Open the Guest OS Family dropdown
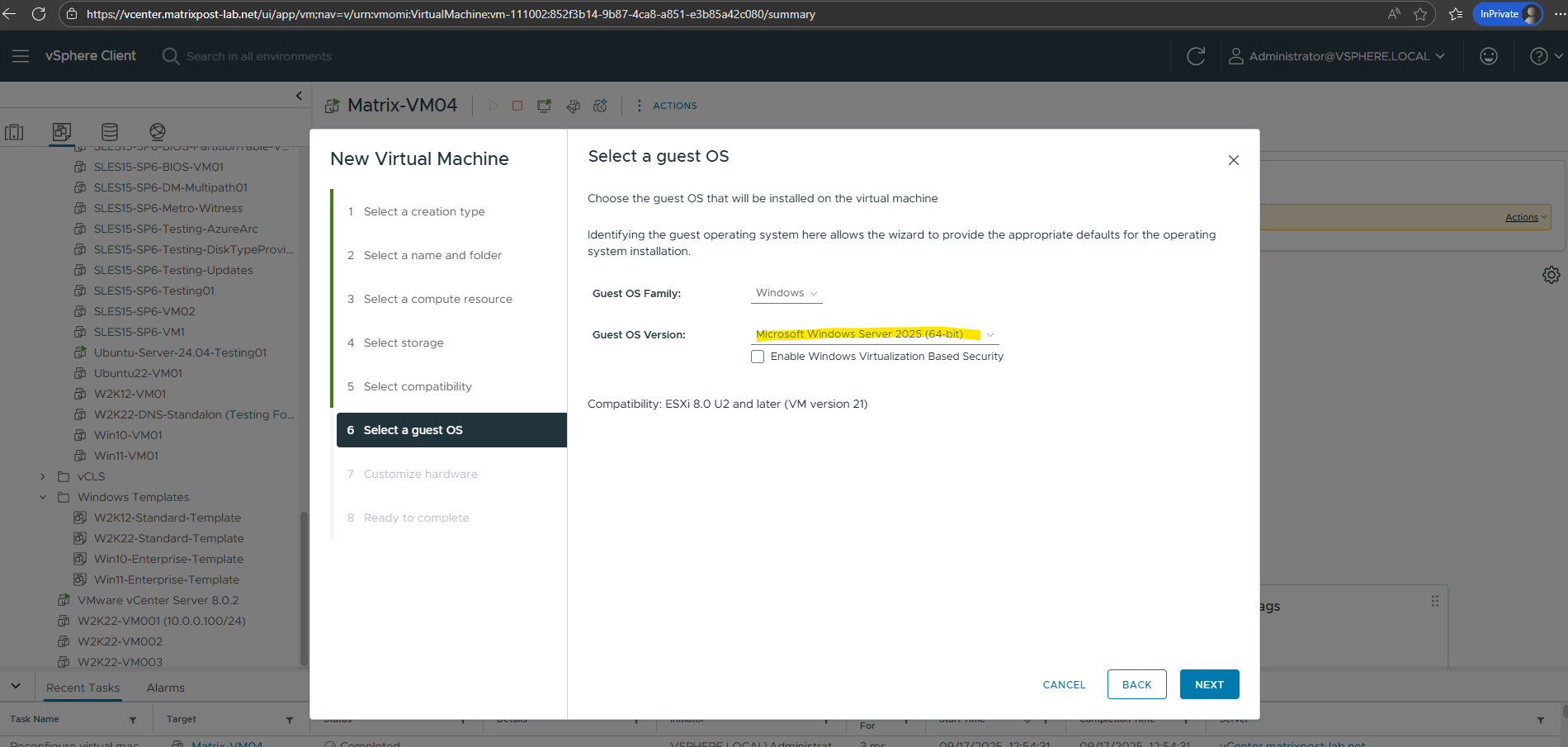1568x747 pixels. [786, 293]
